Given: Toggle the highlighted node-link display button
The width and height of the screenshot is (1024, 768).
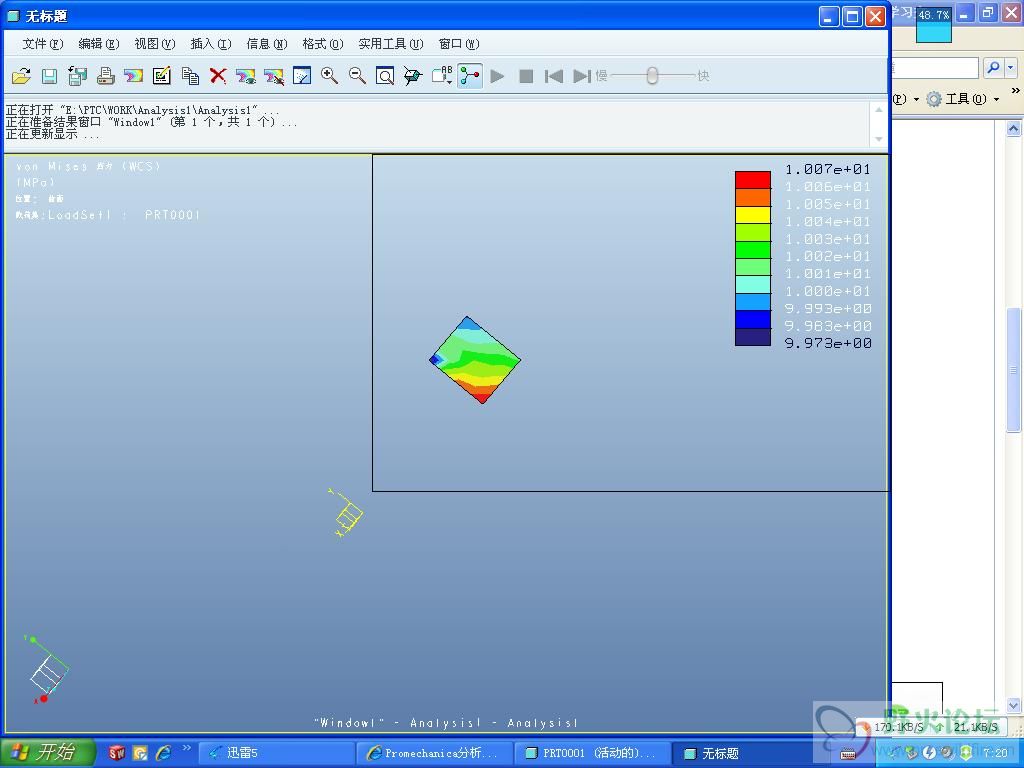Looking at the screenshot, I should coord(470,76).
